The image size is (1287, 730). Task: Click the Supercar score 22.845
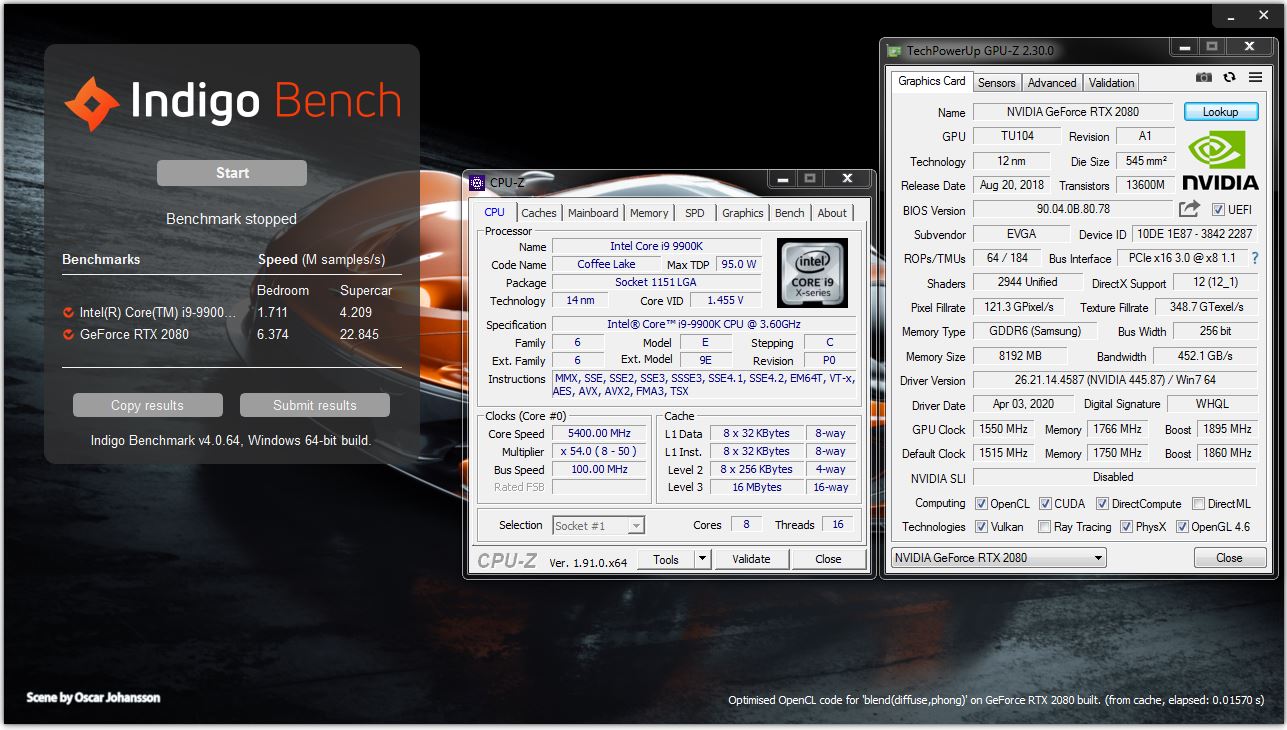(x=359, y=335)
